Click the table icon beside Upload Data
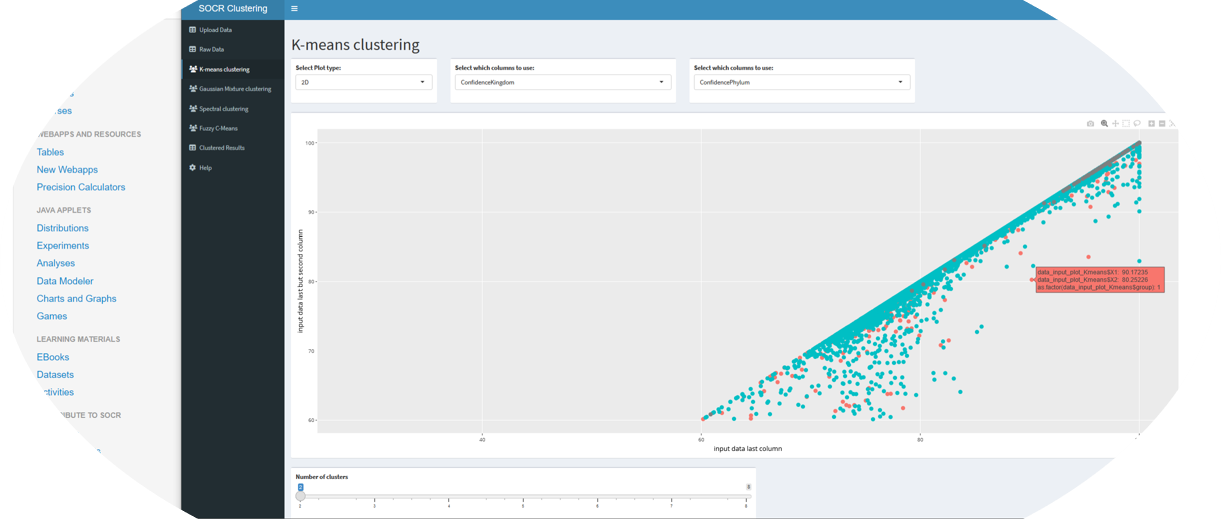The height and width of the screenshot is (519, 1221). pos(193,30)
